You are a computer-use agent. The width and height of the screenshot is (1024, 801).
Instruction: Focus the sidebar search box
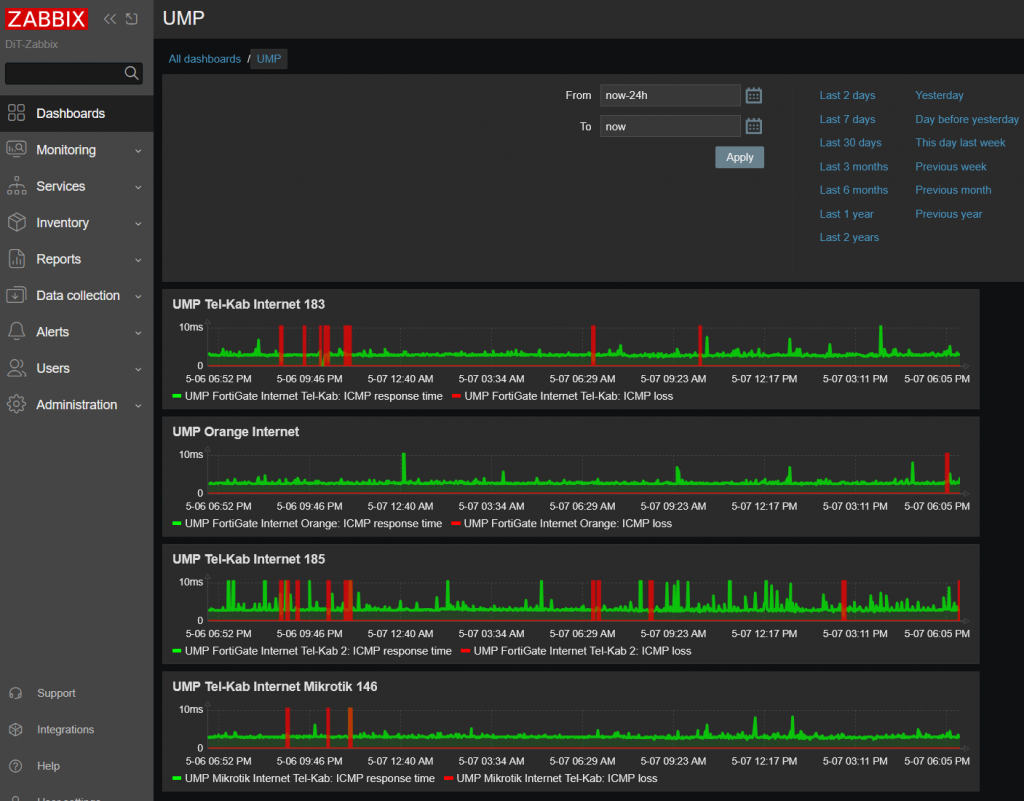63,73
